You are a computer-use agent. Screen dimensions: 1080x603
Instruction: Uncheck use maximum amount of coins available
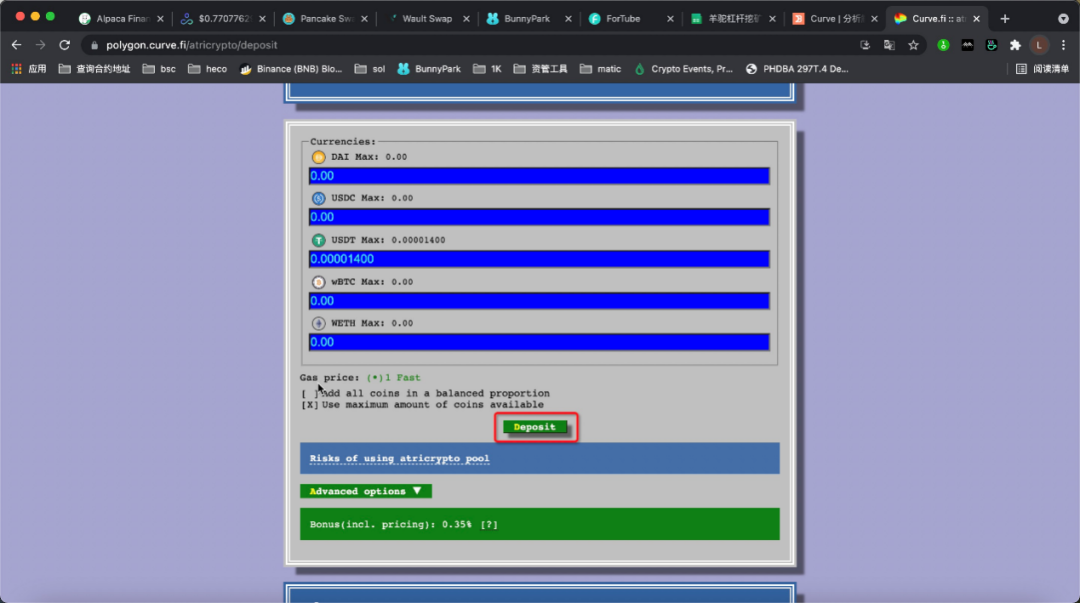309,405
